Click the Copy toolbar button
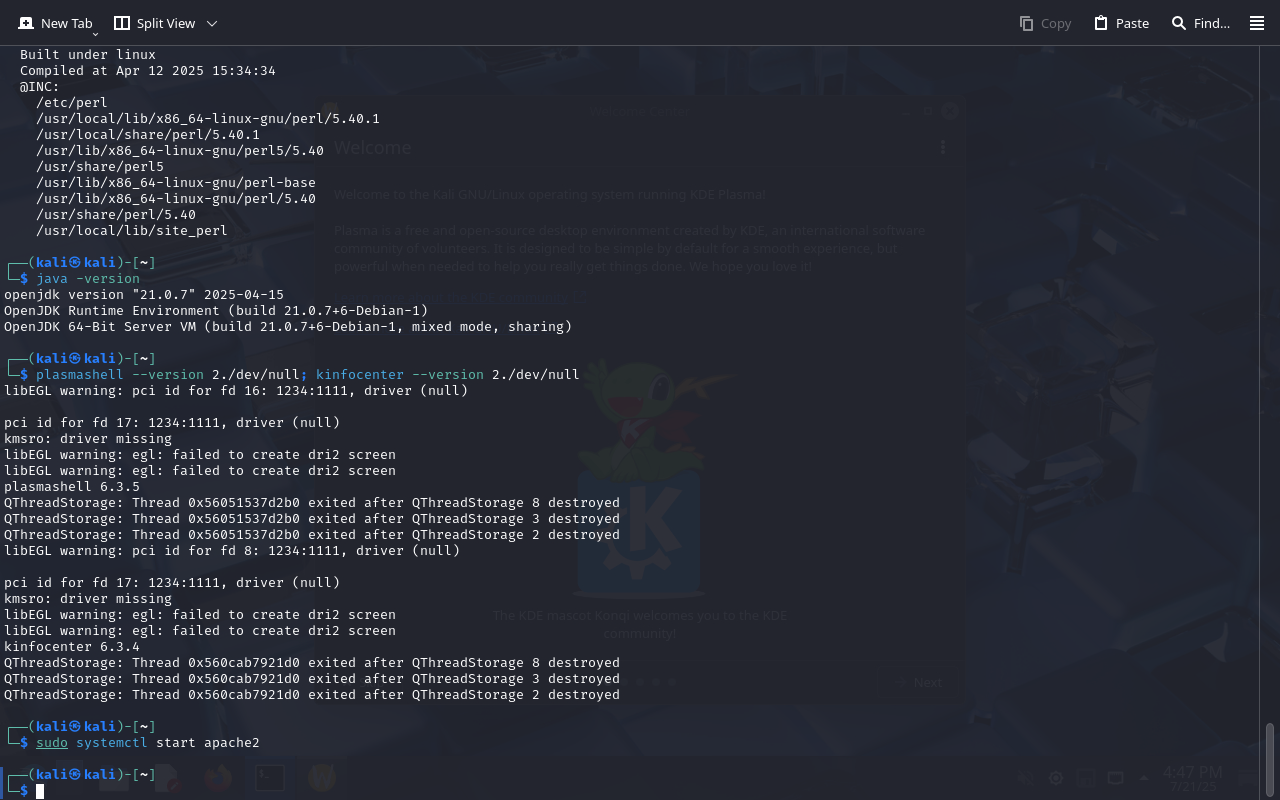This screenshot has height=800, width=1280. [1045, 23]
